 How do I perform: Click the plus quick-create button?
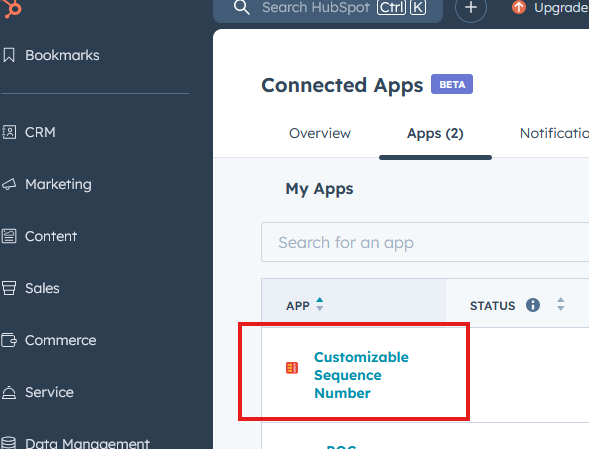click(471, 8)
